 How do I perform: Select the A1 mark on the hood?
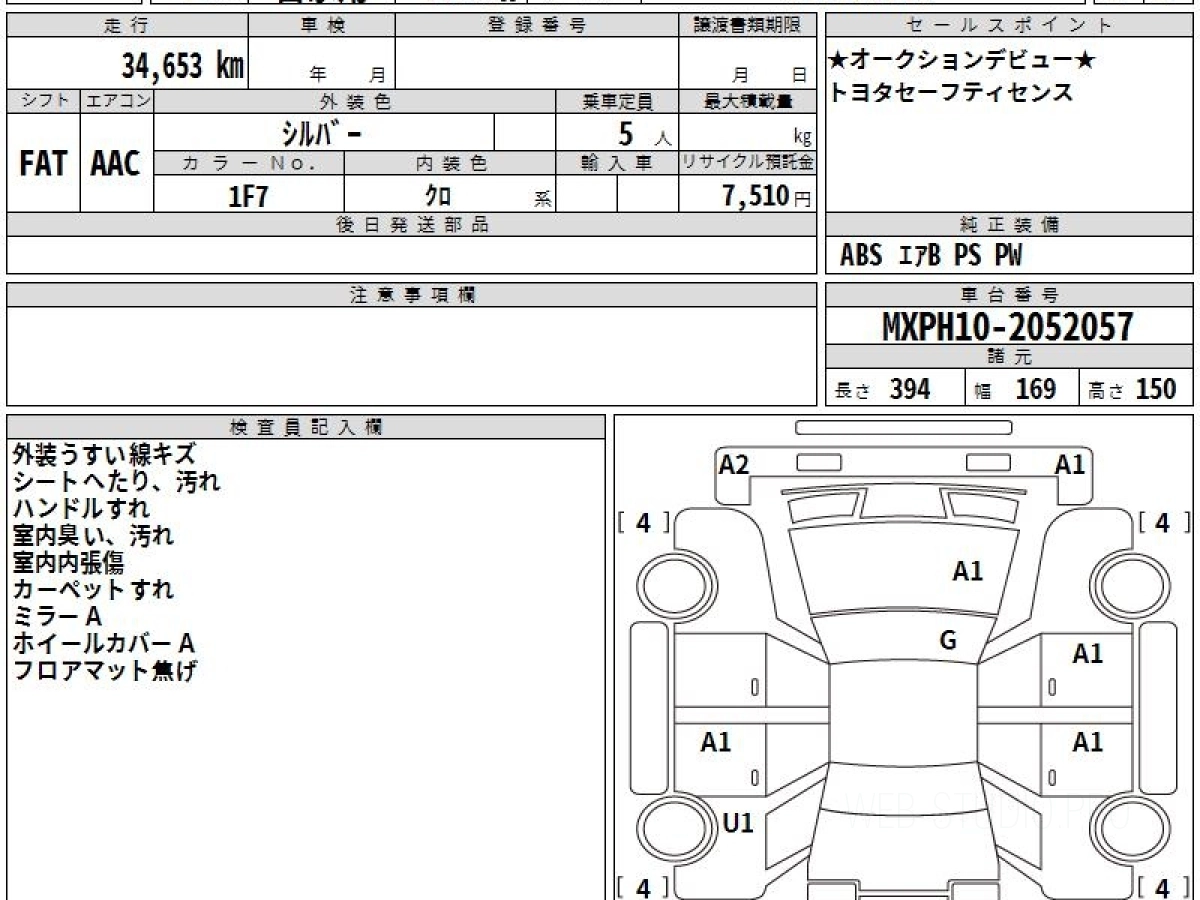pos(968,571)
